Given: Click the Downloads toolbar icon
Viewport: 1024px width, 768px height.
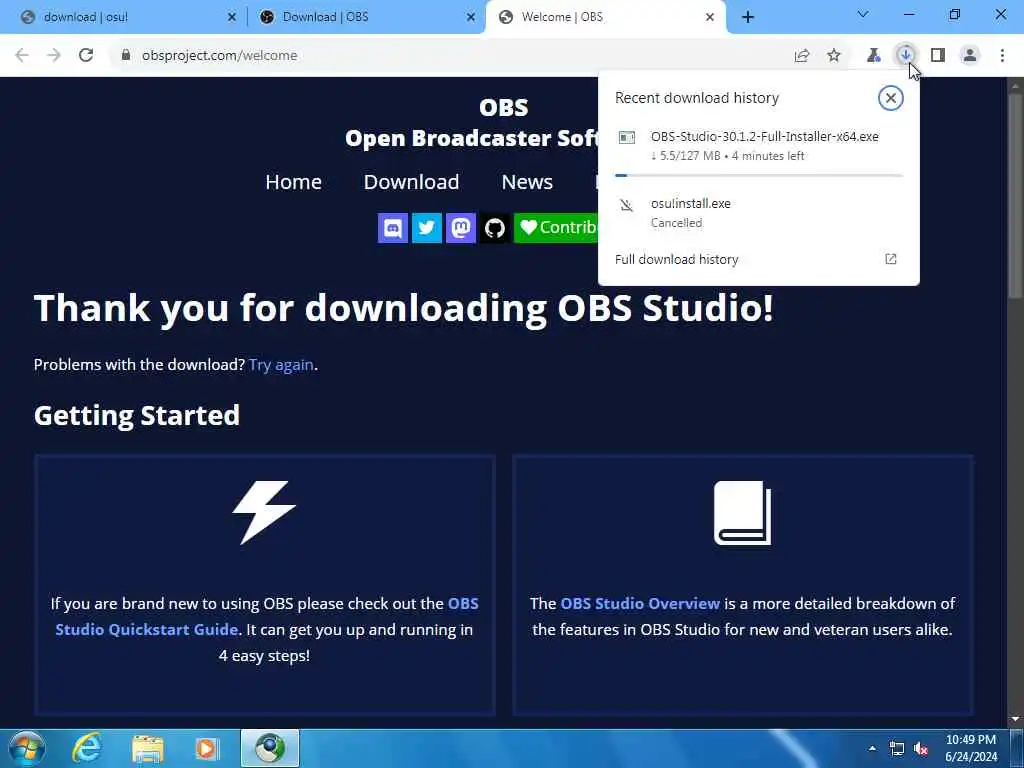Looking at the screenshot, I should click(905, 56).
